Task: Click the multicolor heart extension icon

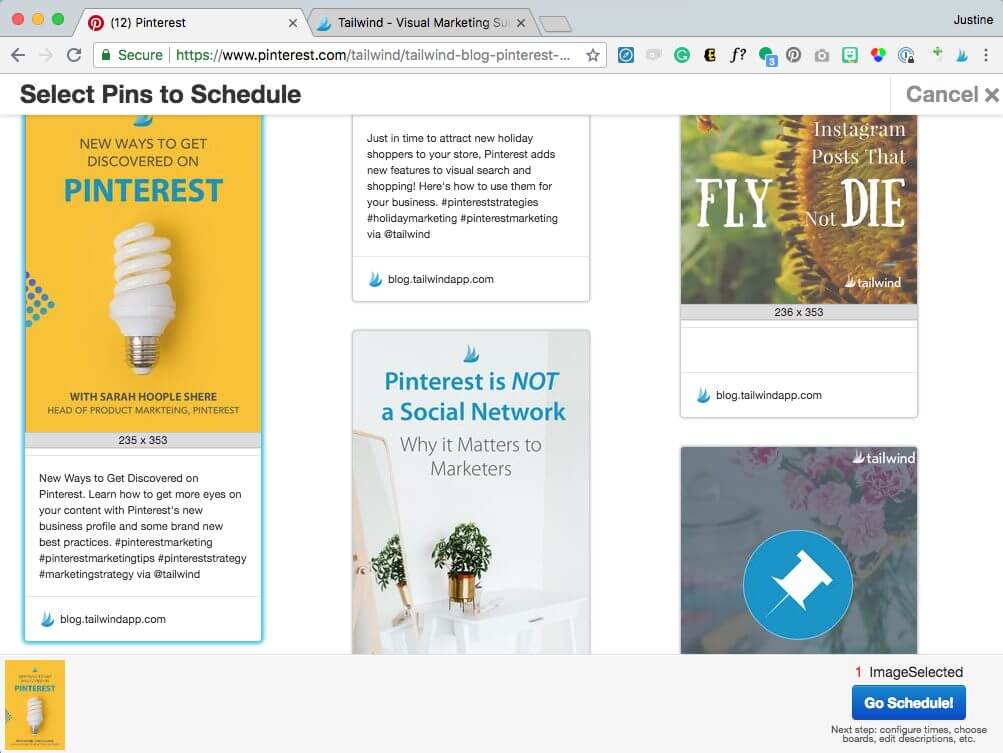Action: pyautogui.click(x=878, y=55)
